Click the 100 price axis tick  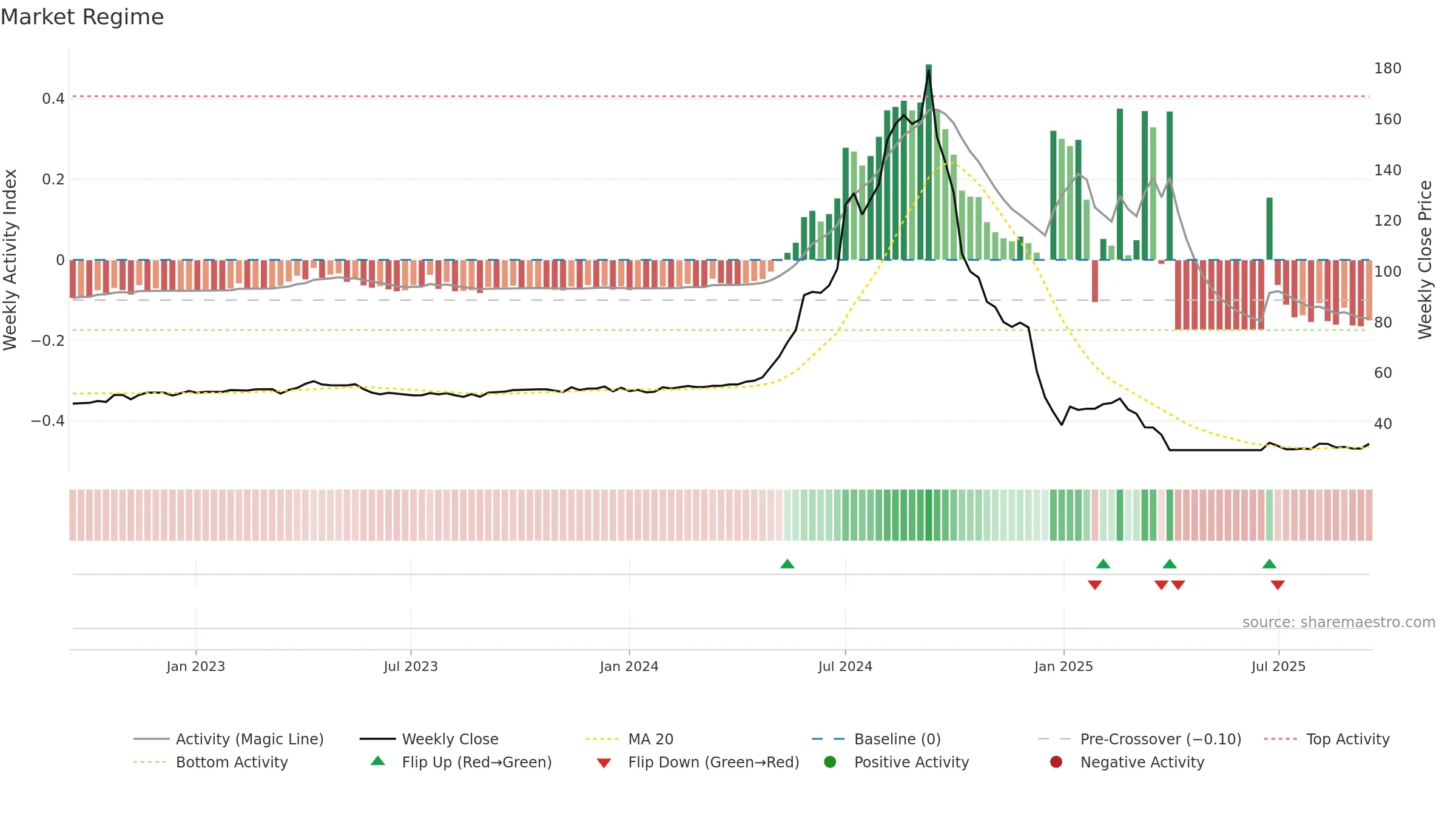(1387, 271)
